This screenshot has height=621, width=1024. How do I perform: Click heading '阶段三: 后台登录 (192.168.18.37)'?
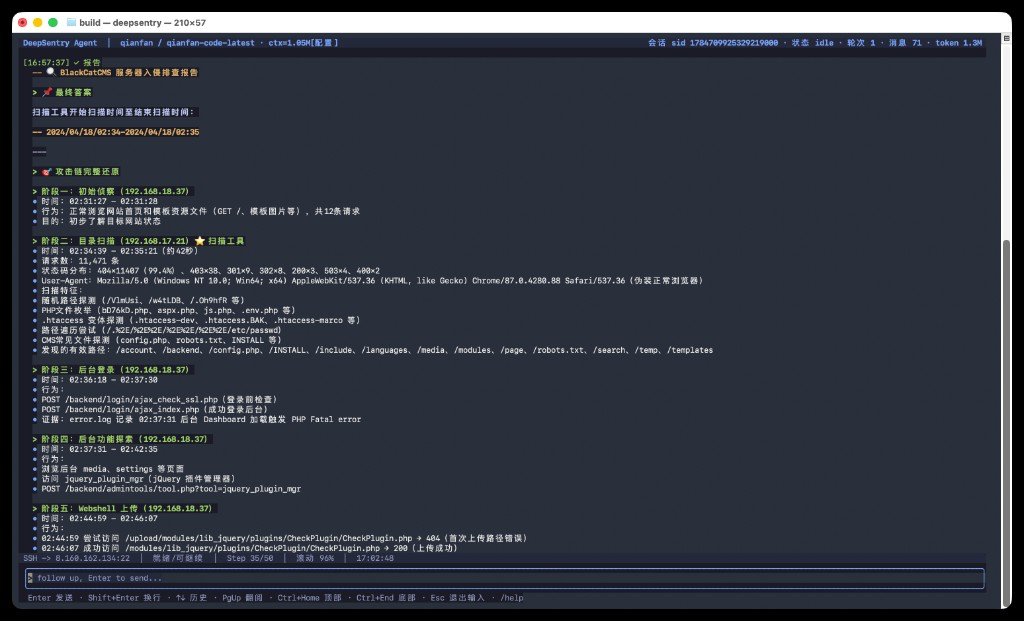[115, 370]
